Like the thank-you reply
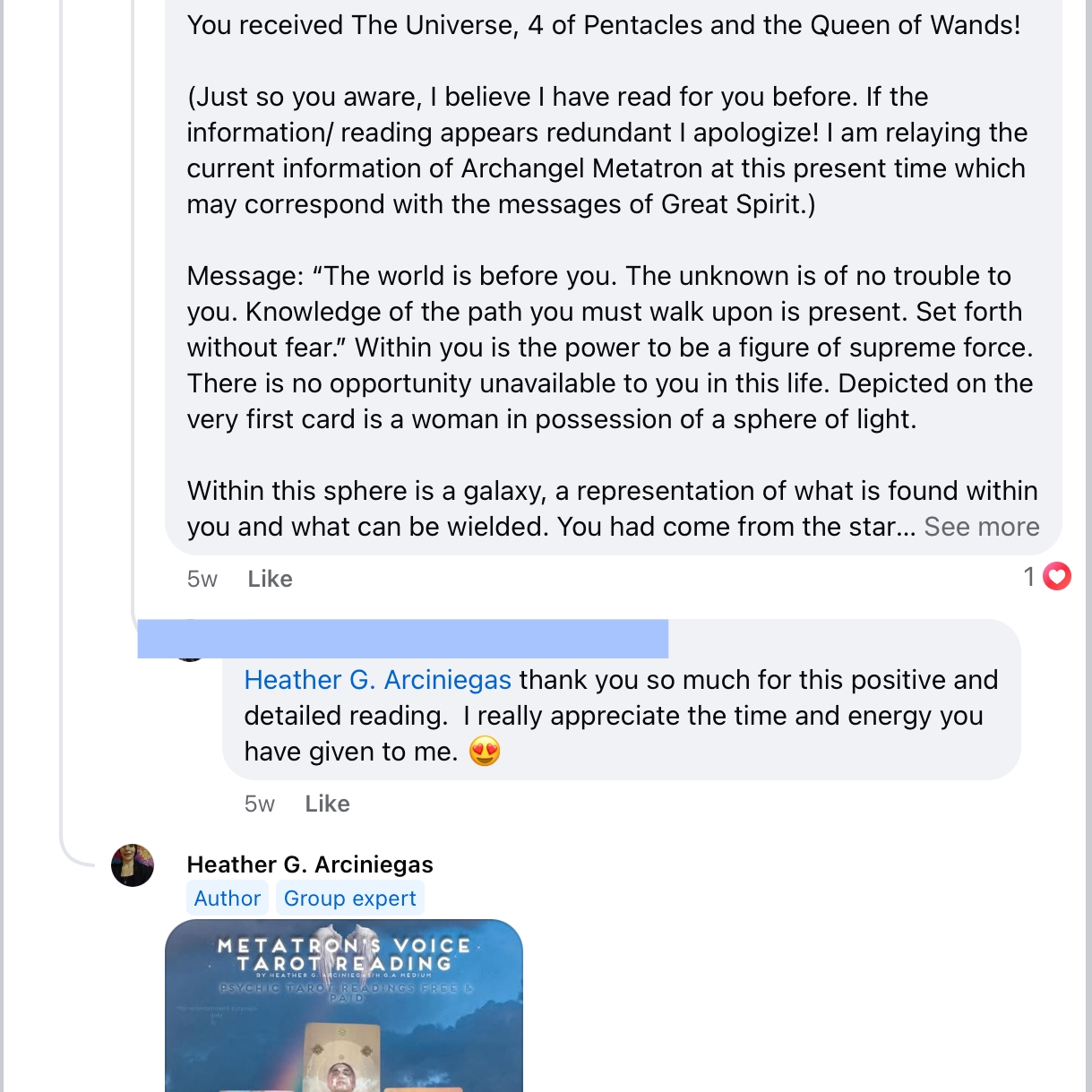Viewport: 1092px width, 1092px height. (327, 804)
